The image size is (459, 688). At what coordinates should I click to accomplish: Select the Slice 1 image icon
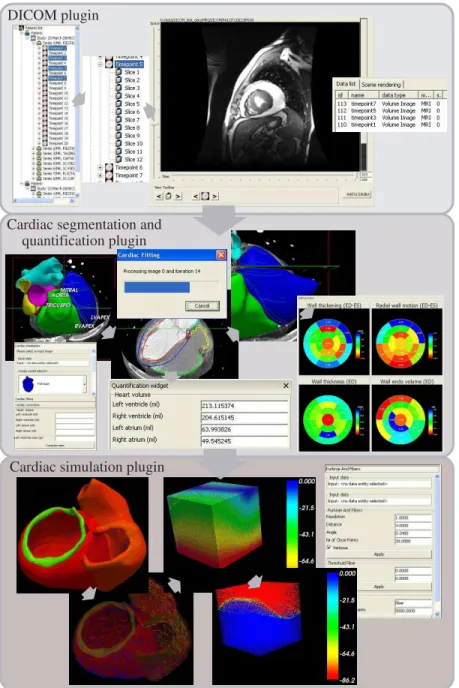118,72
